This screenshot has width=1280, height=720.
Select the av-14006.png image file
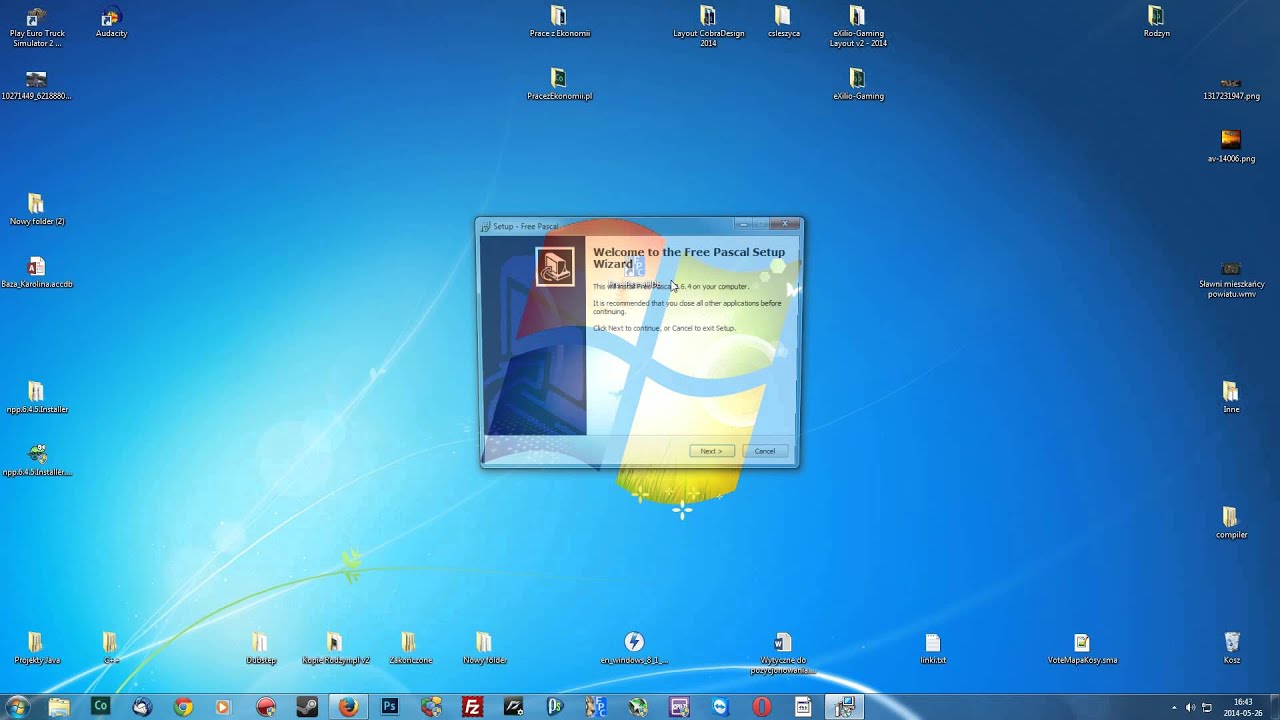click(x=1231, y=147)
